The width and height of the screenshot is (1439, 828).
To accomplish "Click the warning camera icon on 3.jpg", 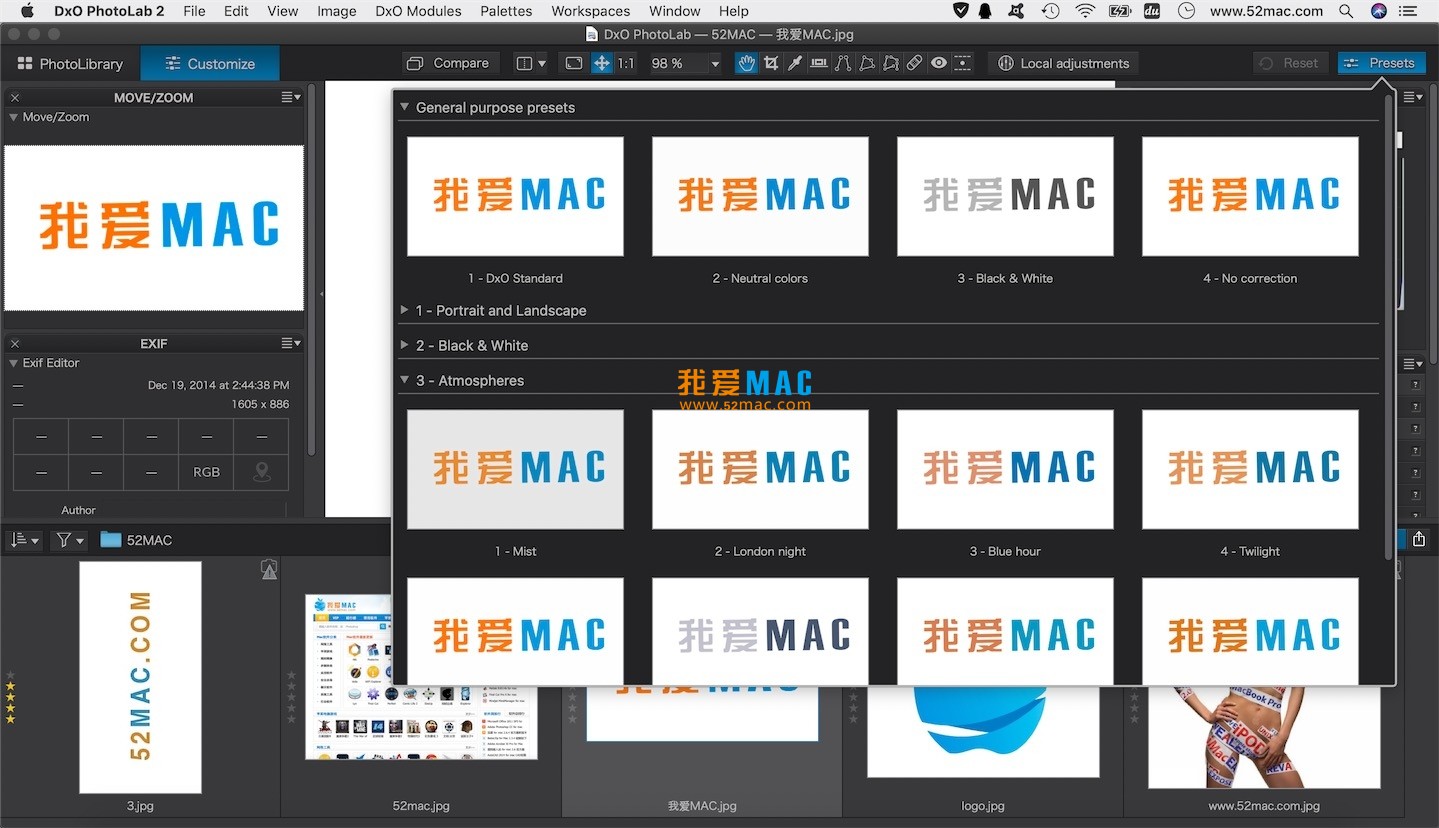I will click(x=269, y=569).
